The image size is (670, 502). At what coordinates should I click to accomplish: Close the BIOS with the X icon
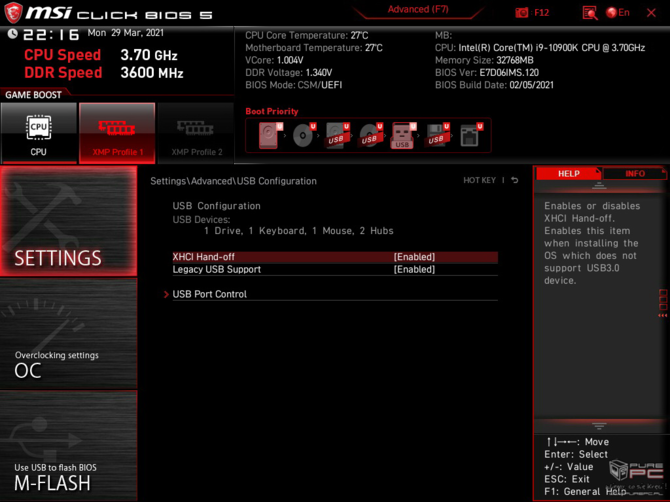tap(651, 13)
